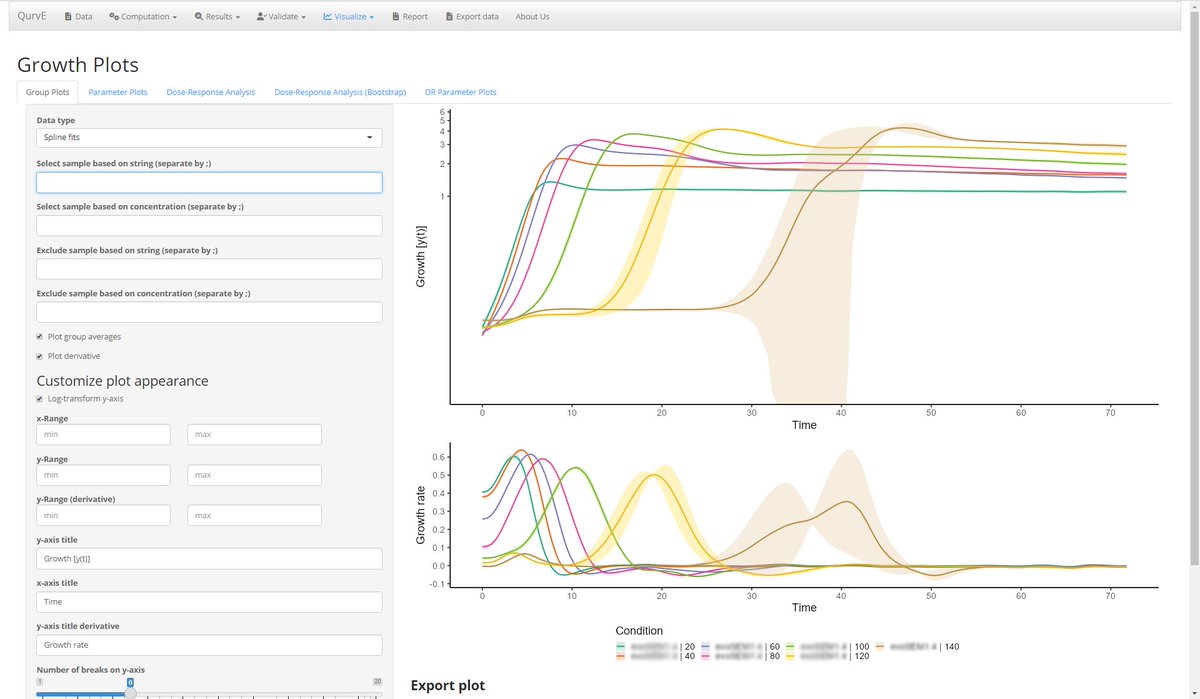Viewport: 1200px width, 699px height.
Task: Focus the Exclude sample based on concentration field
Action: click(209, 313)
